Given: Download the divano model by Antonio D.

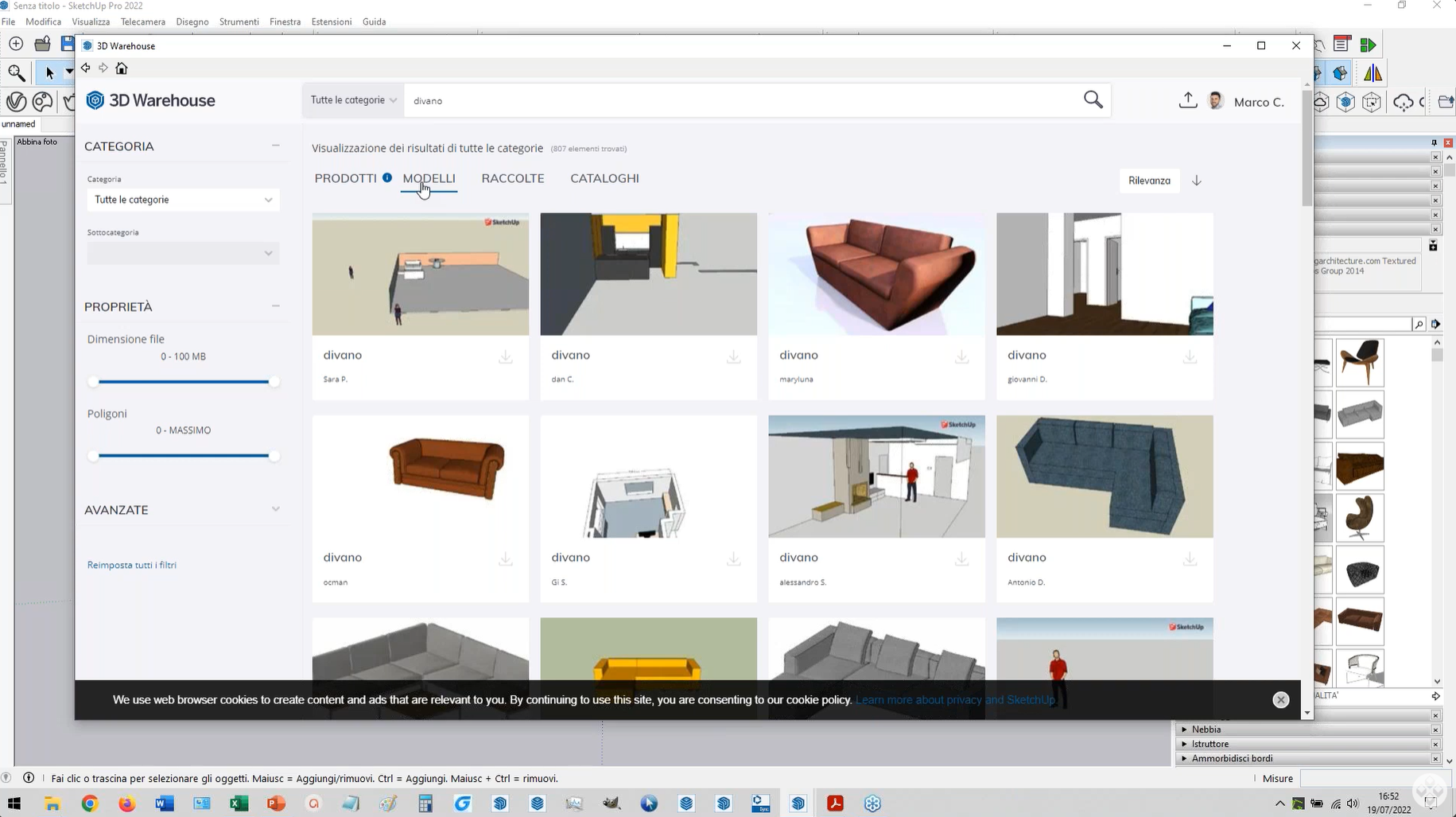Looking at the screenshot, I should (1190, 560).
